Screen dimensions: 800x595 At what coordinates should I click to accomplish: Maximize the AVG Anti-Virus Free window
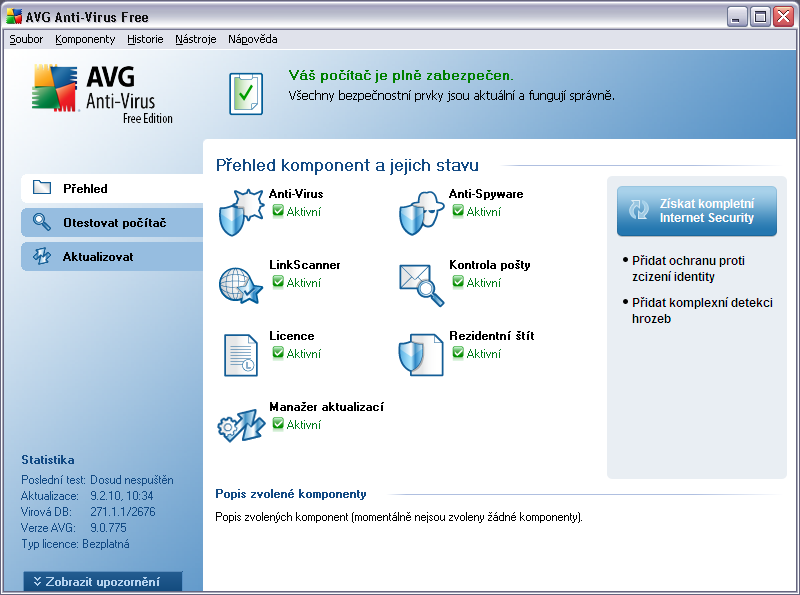[x=760, y=17]
